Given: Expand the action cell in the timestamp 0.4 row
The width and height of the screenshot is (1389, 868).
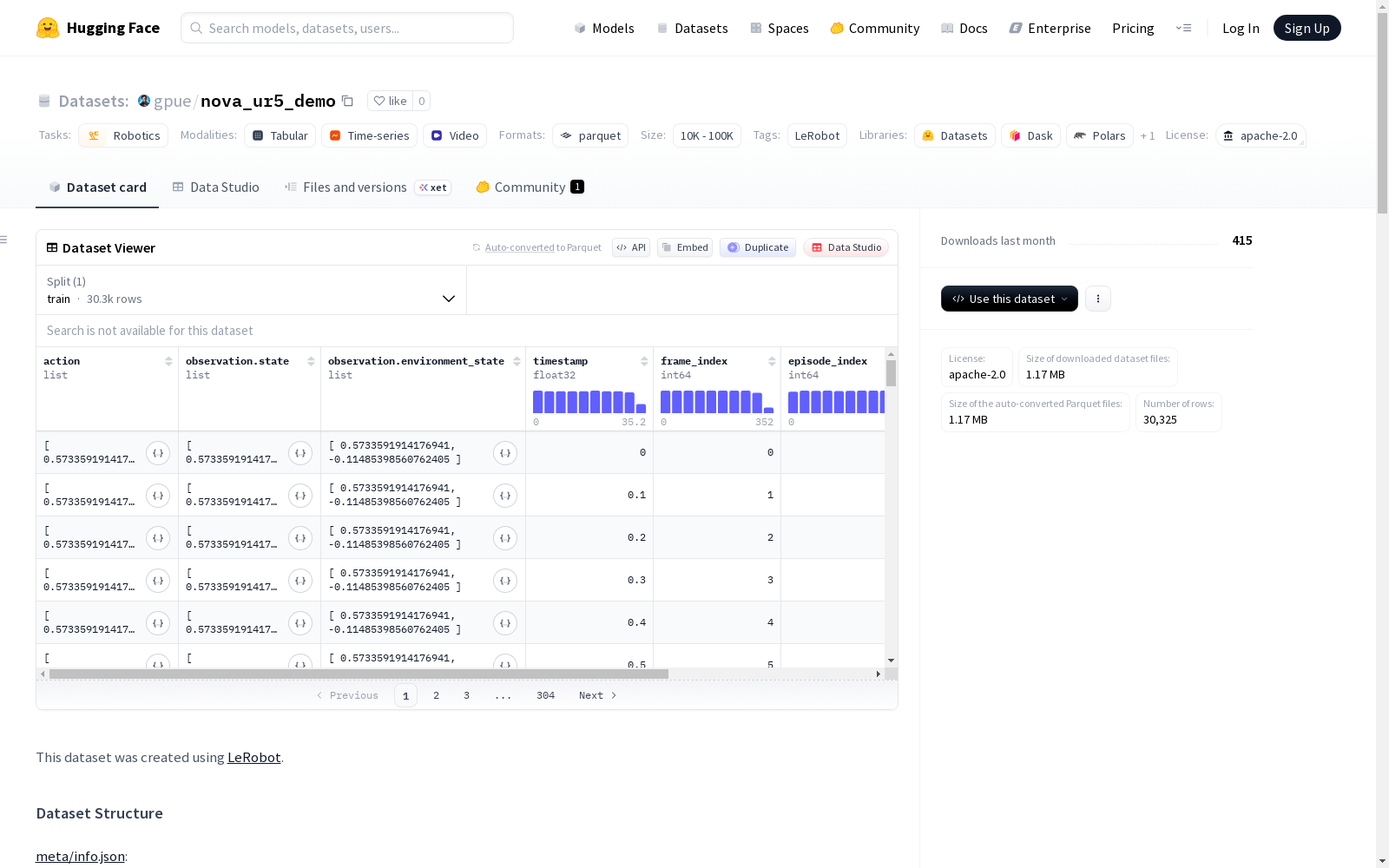Looking at the screenshot, I should pyautogui.click(x=158, y=623).
